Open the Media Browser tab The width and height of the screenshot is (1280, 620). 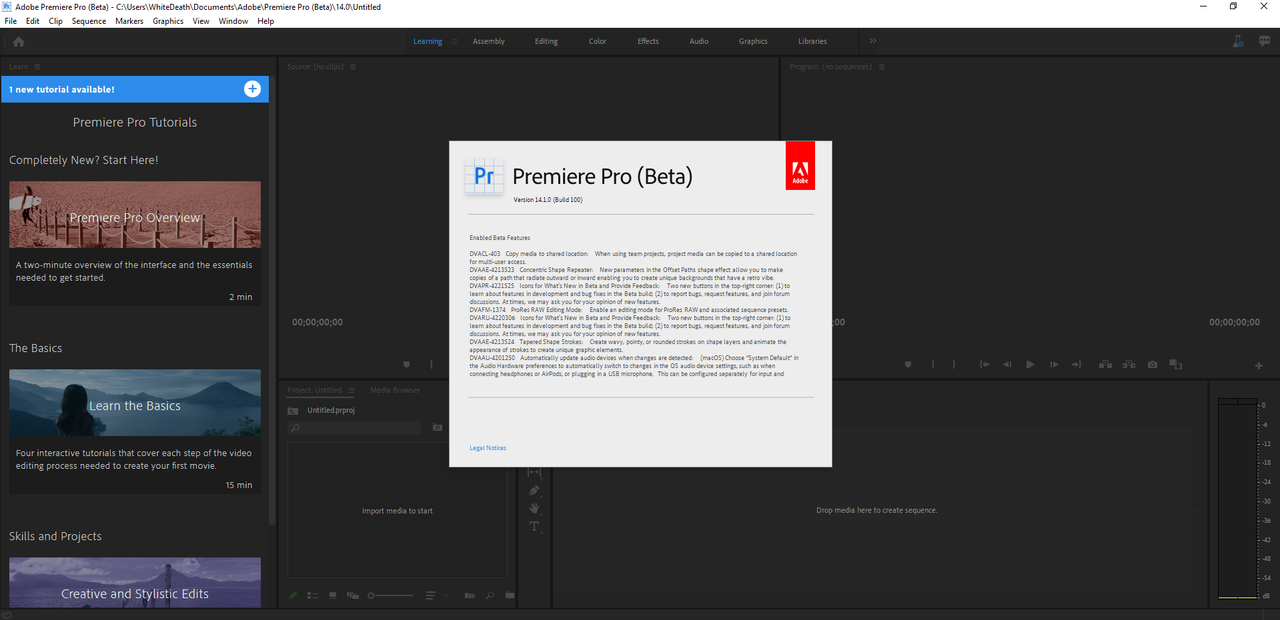click(x=395, y=390)
